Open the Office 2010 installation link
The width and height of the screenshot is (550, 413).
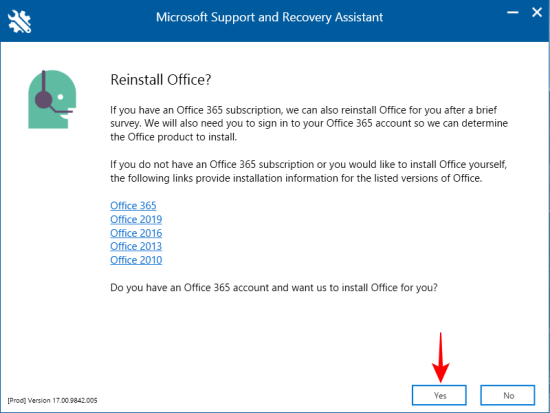pos(136,260)
